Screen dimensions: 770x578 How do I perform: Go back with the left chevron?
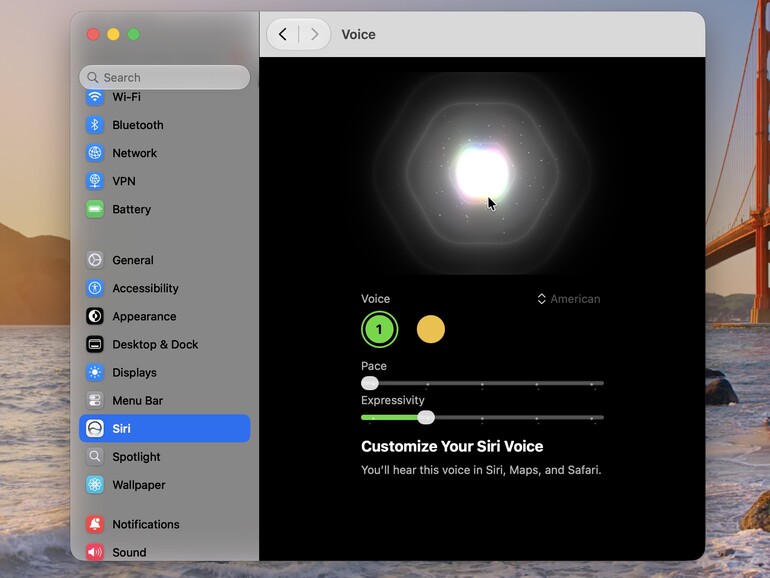tap(283, 34)
